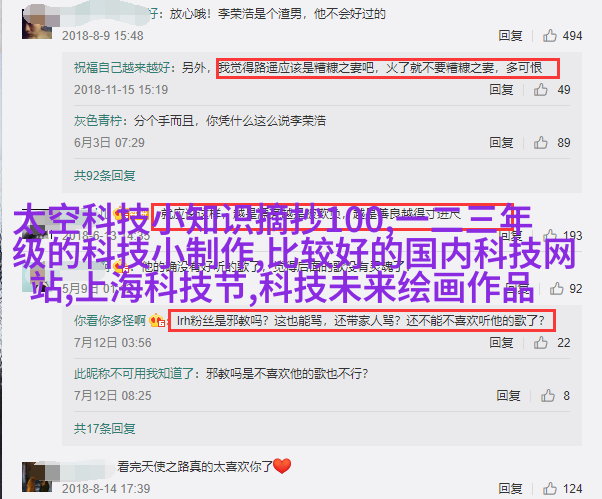Thumbs-up the reply with 8 likes
This screenshot has height=499, width=602.
click(x=547, y=395)
